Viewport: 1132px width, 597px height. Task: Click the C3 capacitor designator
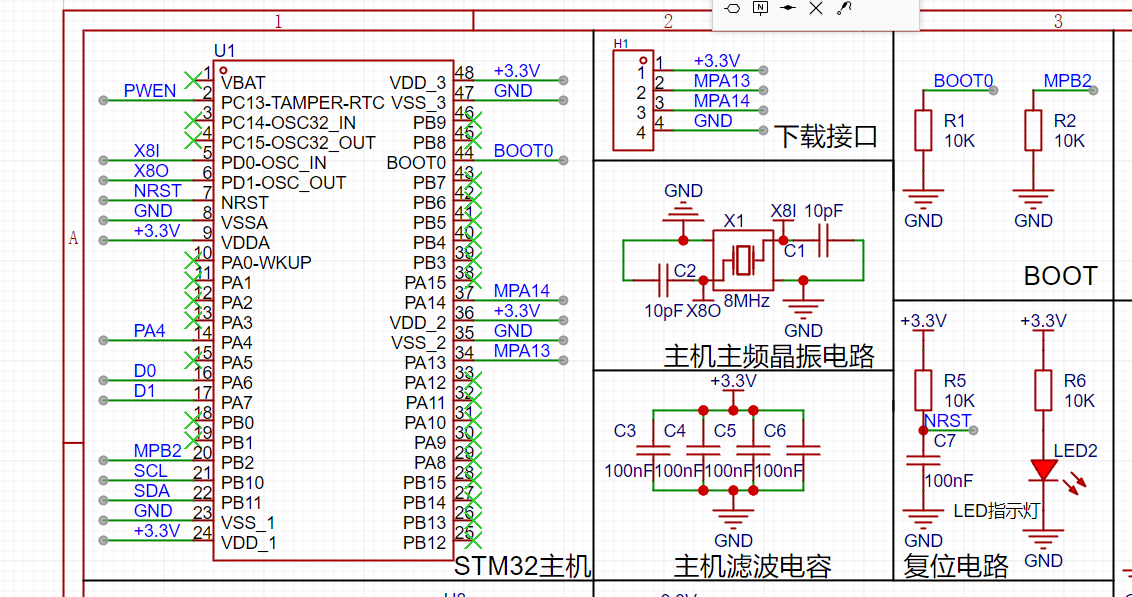[x=624, y=431]
